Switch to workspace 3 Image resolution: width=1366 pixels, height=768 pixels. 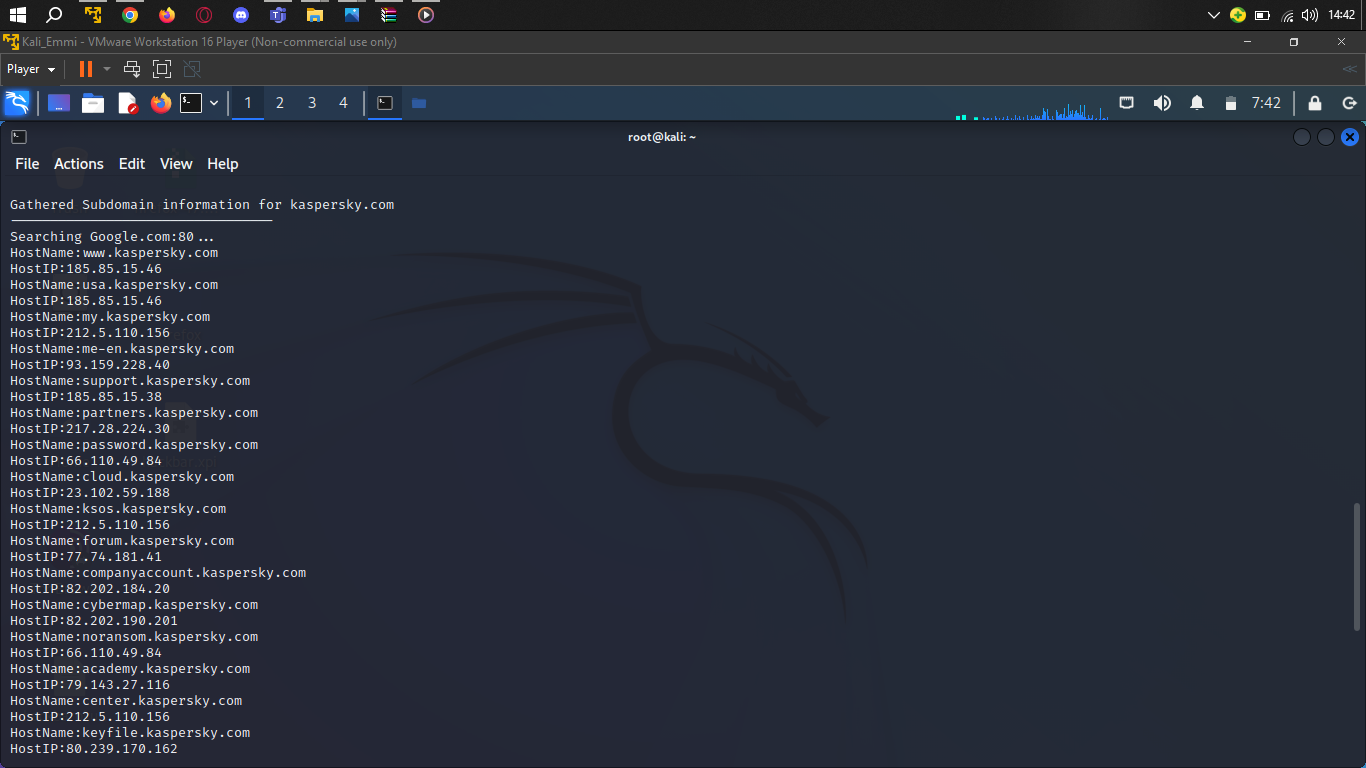pyautogui.click(x=312, y=103)
